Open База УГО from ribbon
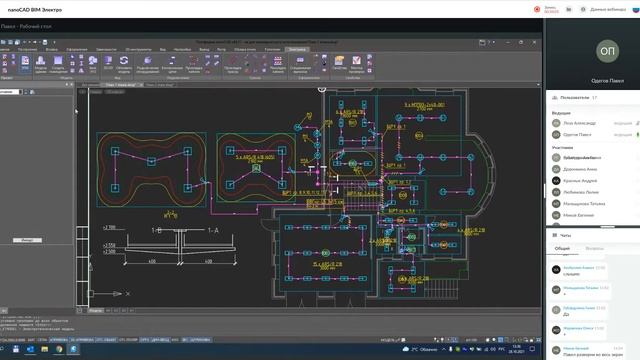 [93, 64]
